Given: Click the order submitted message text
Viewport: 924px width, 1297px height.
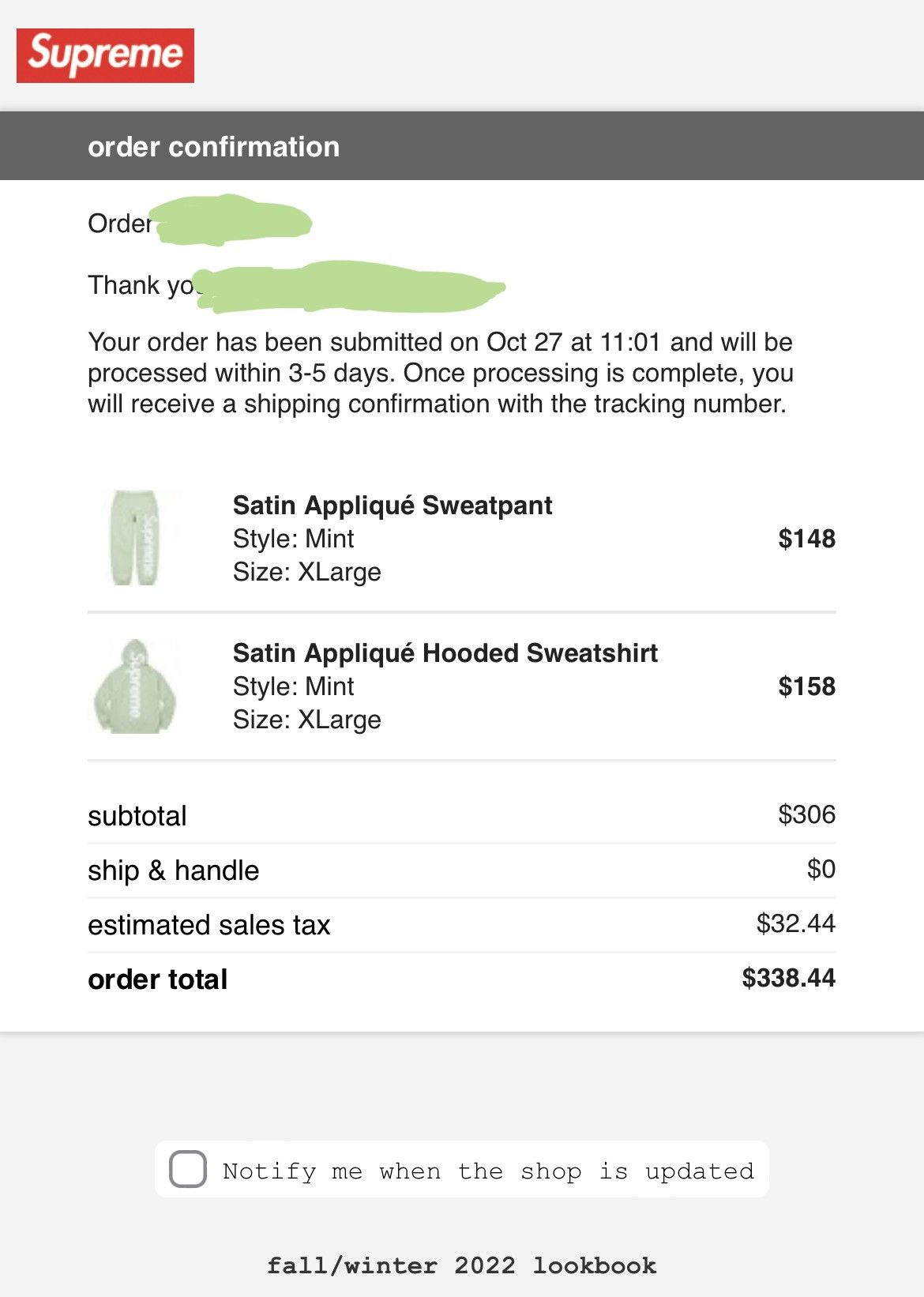Looking at the screenshot, I should pyautogui.click(x=441, y=373).
